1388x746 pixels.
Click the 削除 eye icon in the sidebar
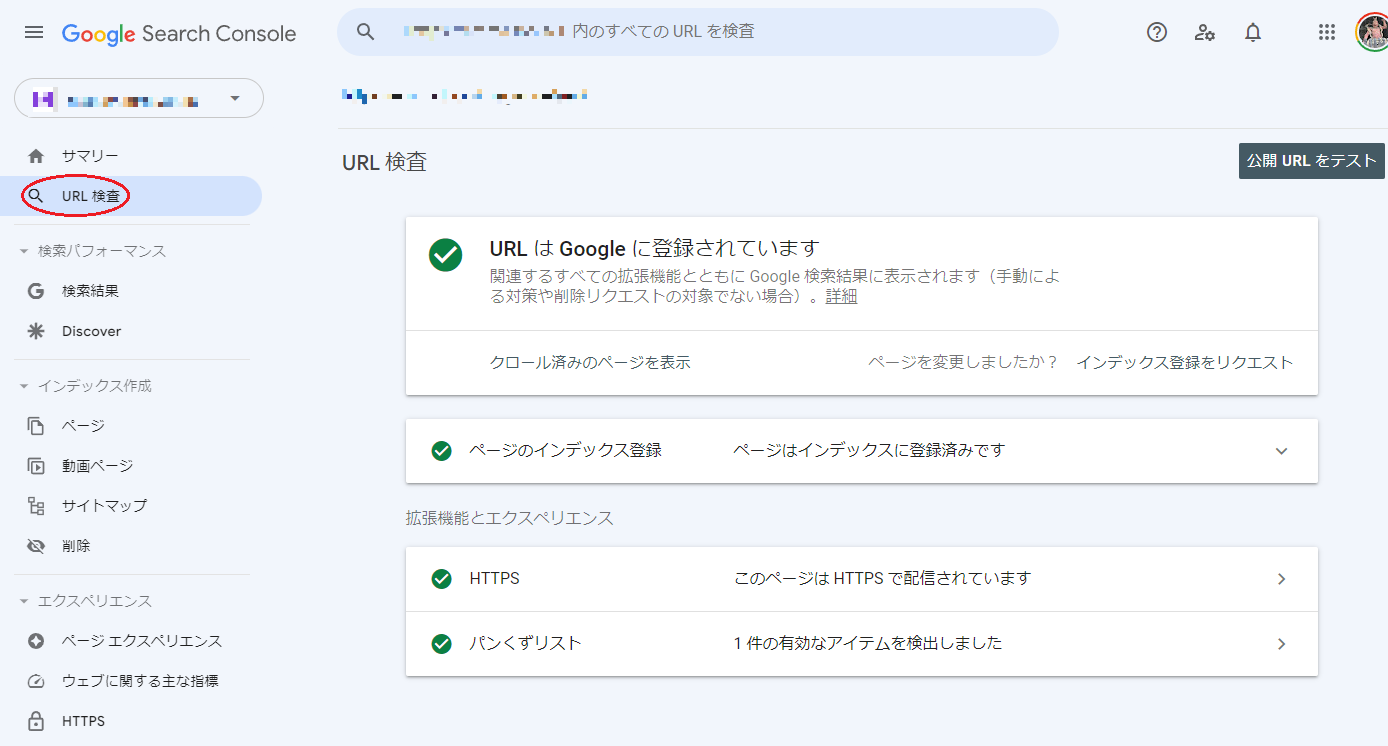pos(35,546)
